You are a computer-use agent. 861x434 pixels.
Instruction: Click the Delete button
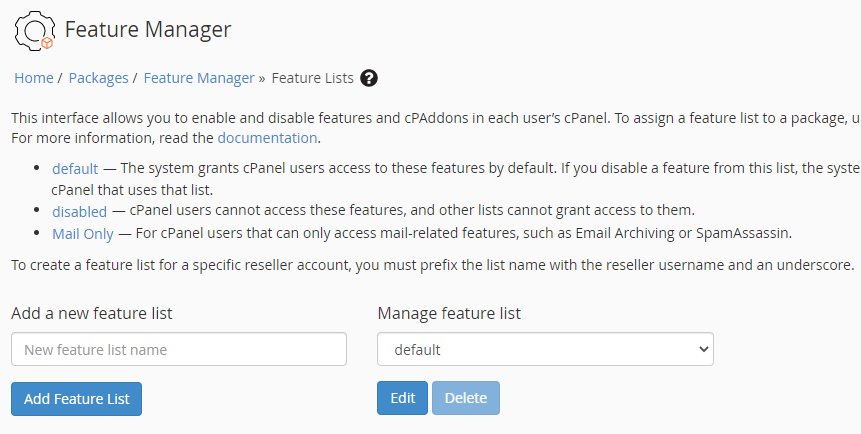tap(465, 398)
